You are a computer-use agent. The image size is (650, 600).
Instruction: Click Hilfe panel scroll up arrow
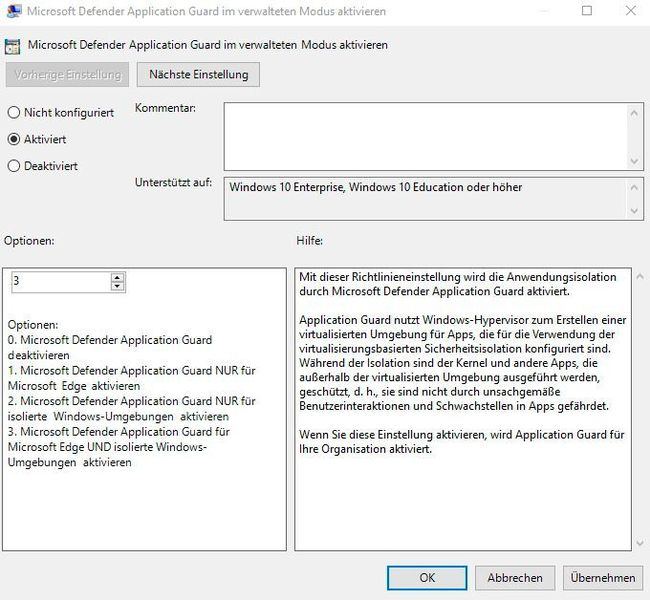pos(640,277)
